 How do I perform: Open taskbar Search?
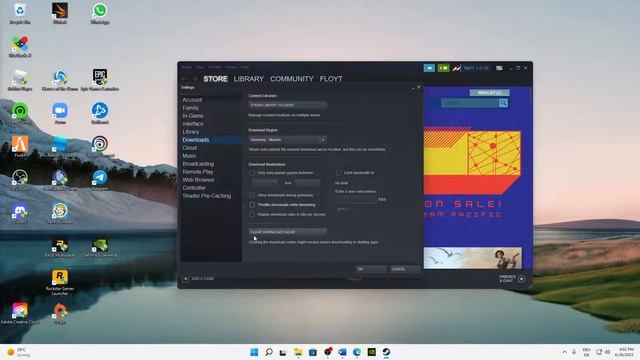click(269, 352)
